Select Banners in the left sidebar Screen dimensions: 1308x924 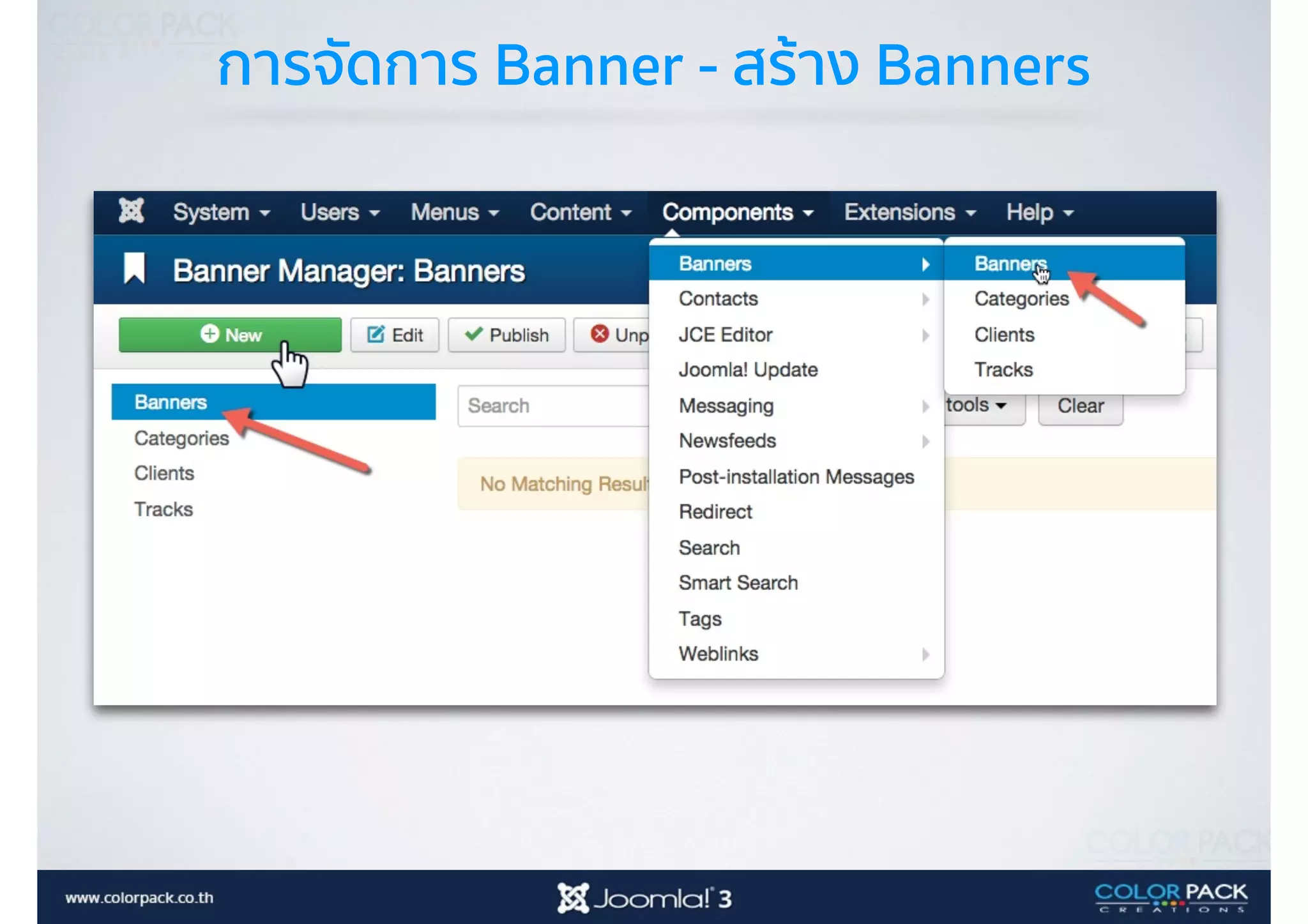click(x=273, y=402)
